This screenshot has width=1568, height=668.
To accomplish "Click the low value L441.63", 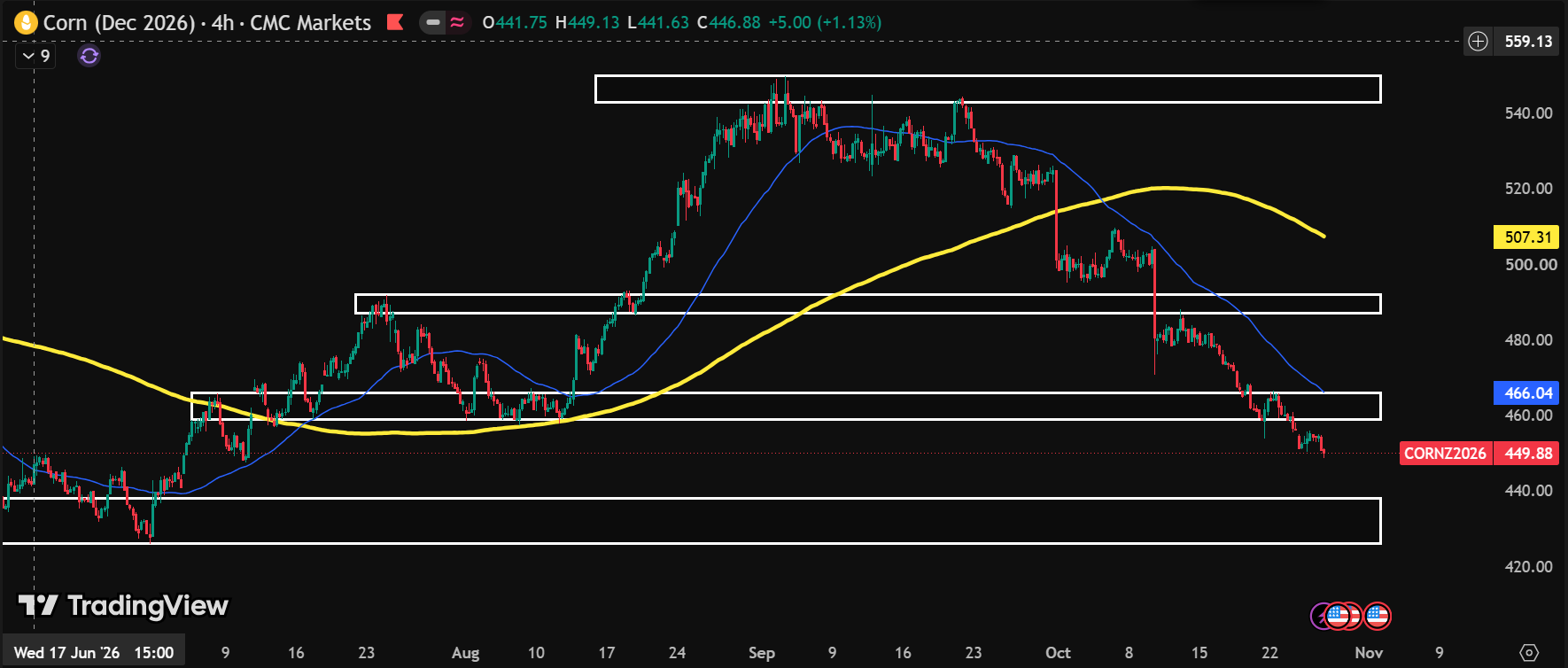I will tap(658, 22).
